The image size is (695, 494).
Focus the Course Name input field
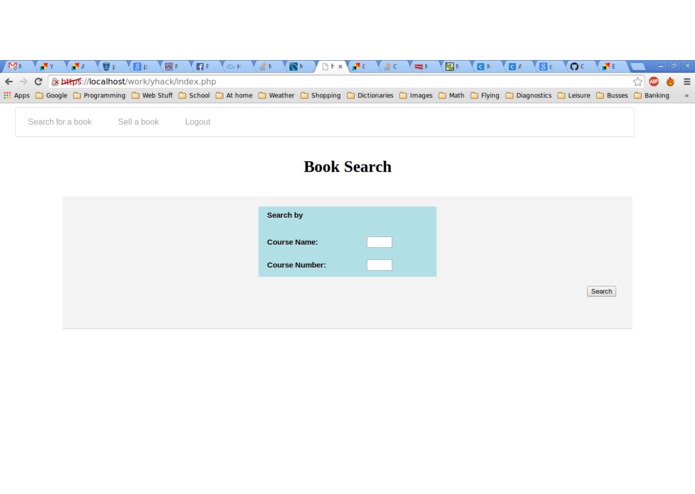click(x=379, y=242)
